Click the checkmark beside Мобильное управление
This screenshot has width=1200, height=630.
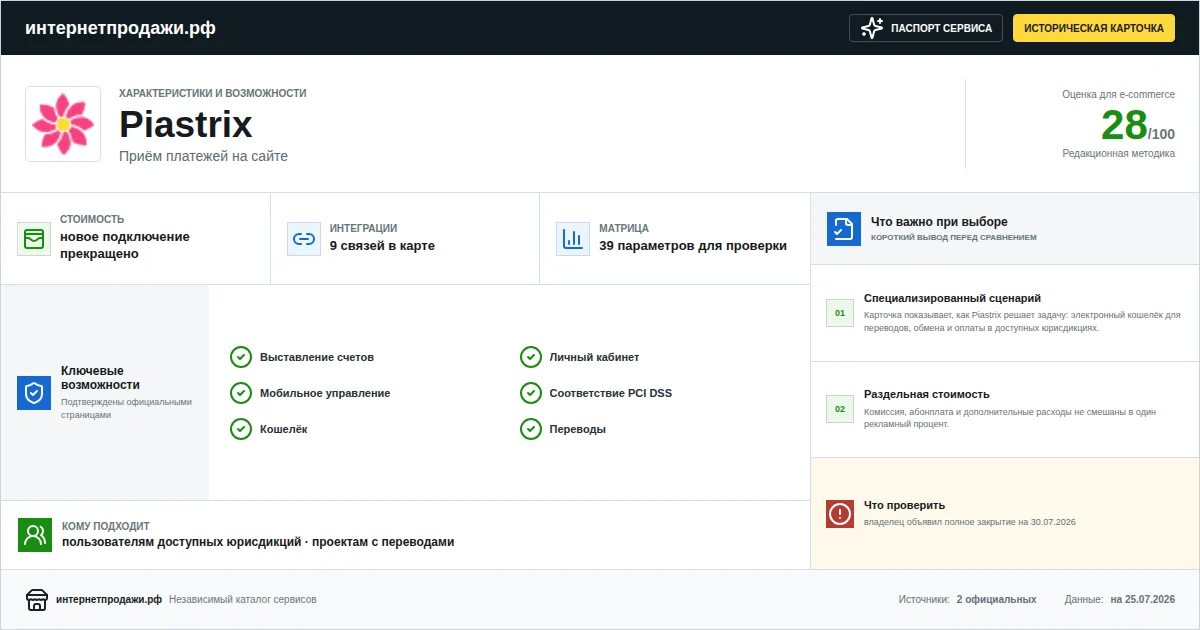coord(241,393)
